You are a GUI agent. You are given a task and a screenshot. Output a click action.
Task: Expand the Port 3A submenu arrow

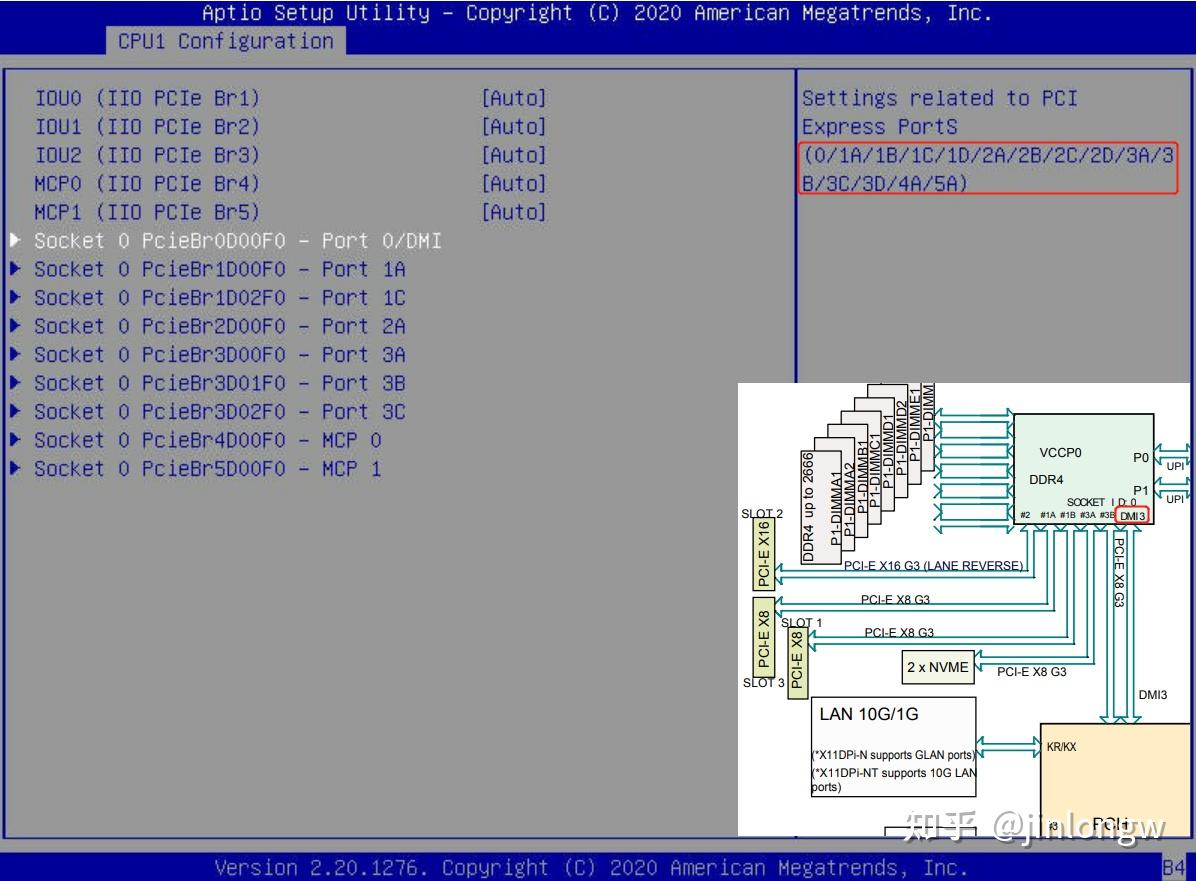[x=14, y=354]
